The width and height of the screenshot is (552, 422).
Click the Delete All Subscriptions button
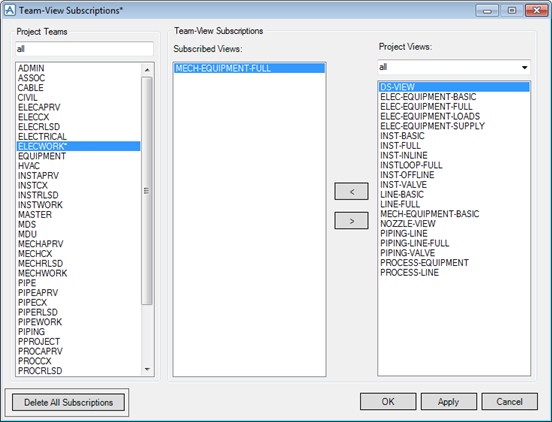[68, 402]
